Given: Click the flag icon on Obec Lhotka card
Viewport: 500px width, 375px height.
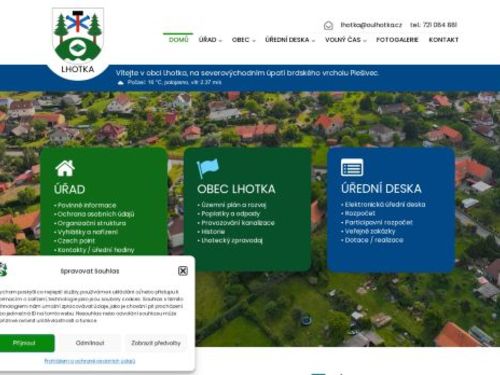Looking at the screenshot, I should pos(208,168).
